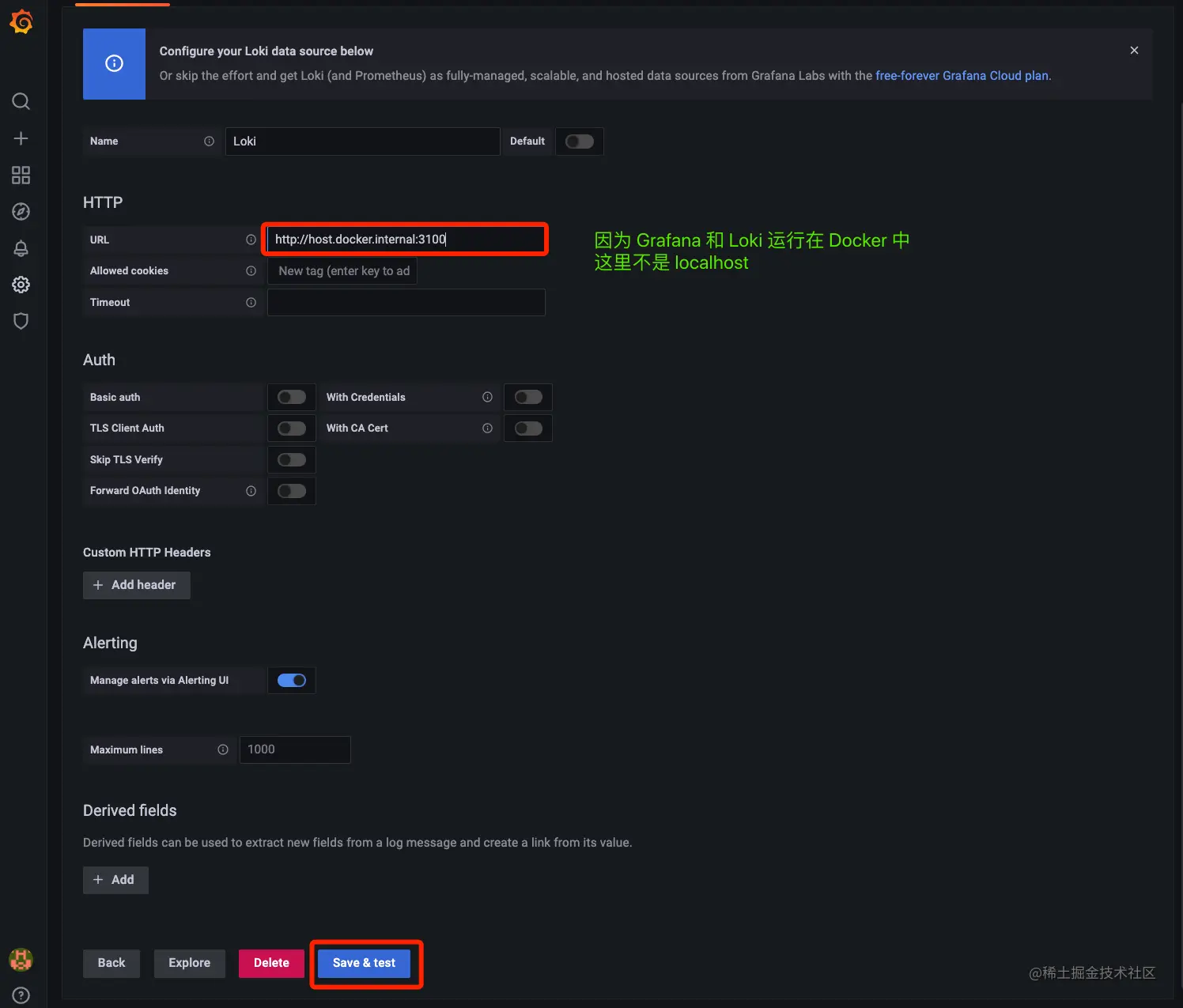This screenshot has height=1008, width=1183.
Task: Focus the Name input field
Action: (363, 142)
